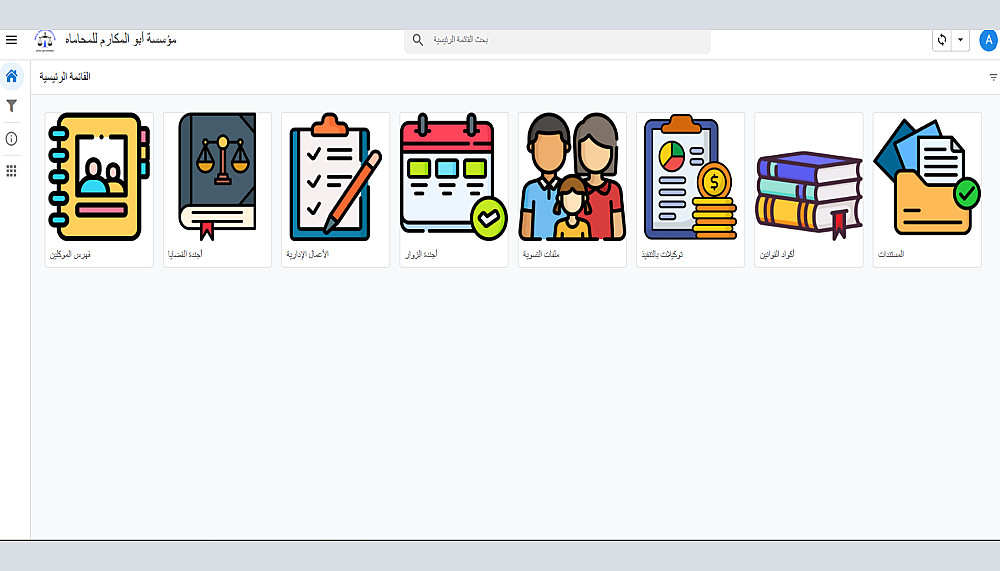Viewport: 1000px width, 571px height.
Task: Click the 'فهرس الموكلين' label
Action: (70, 254)
